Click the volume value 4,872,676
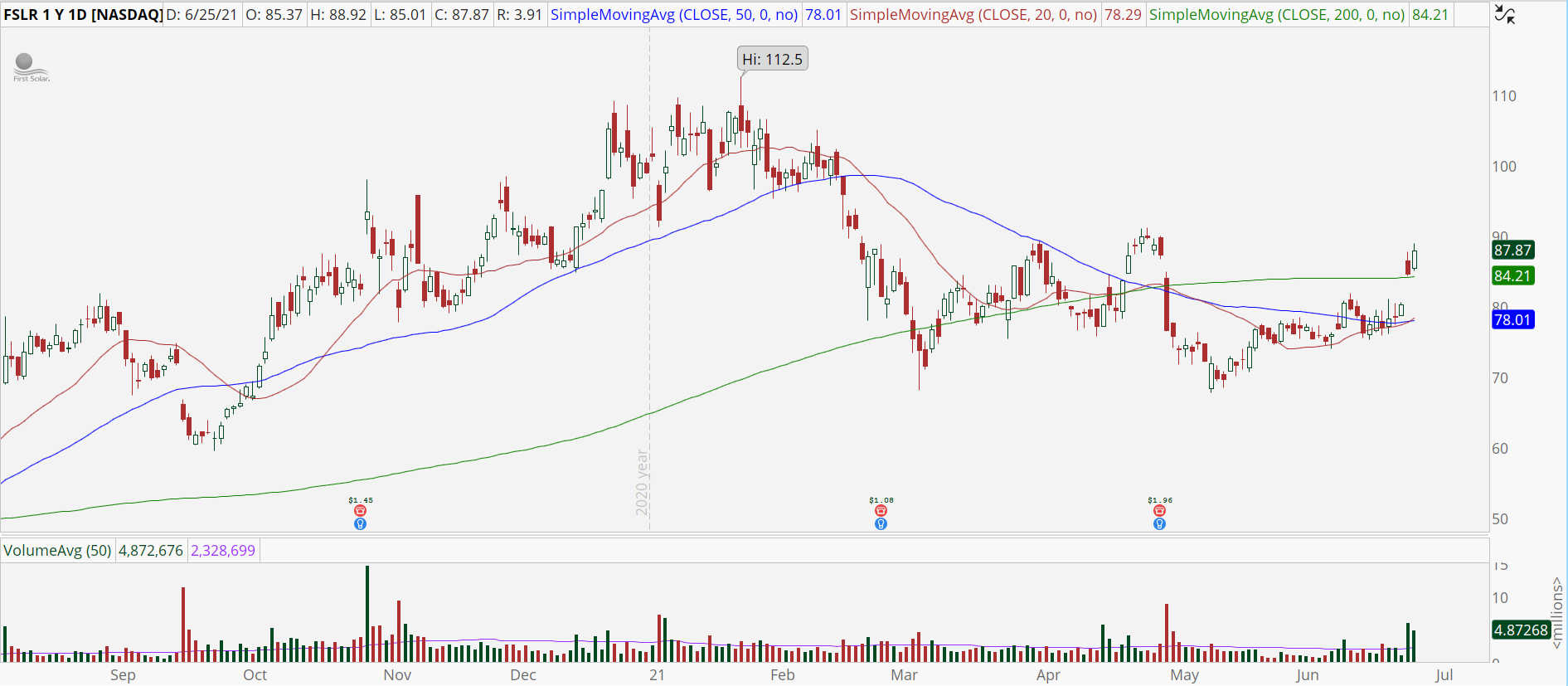The height and width of the screenshot is (686, 1568). 151,551
